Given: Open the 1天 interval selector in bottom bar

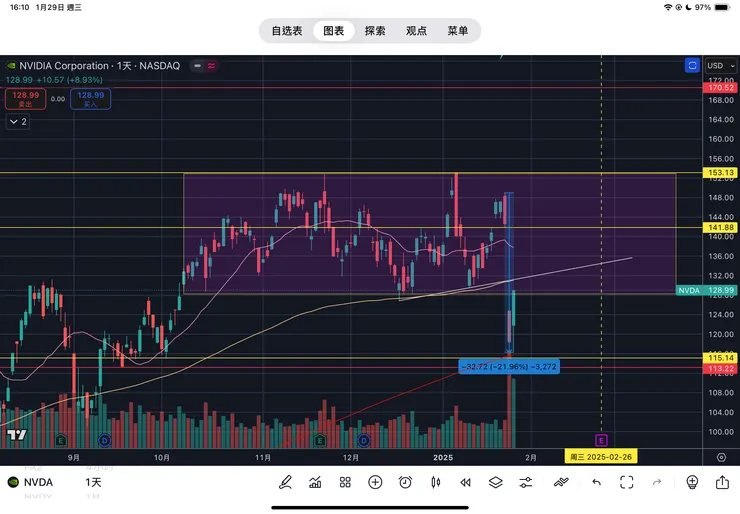Looking at the screenshot, I should point(93,482).
